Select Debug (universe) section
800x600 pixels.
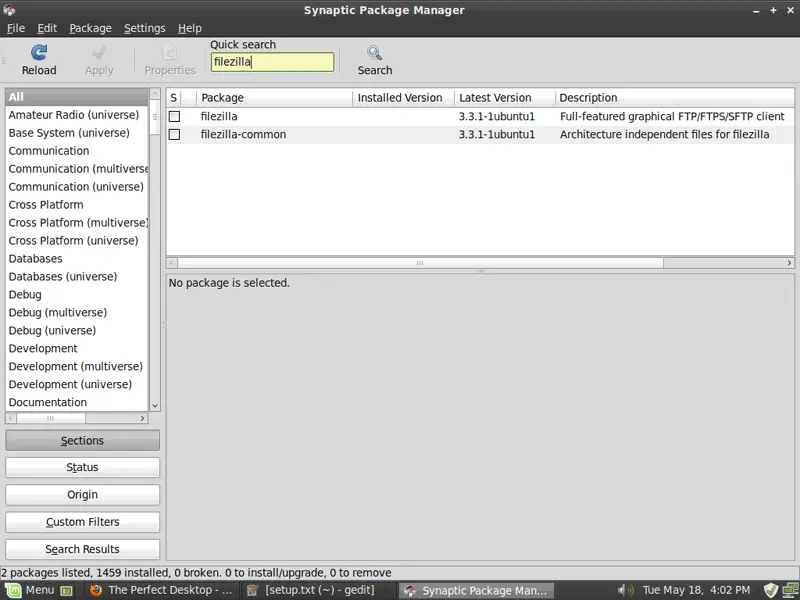(77, 330)
